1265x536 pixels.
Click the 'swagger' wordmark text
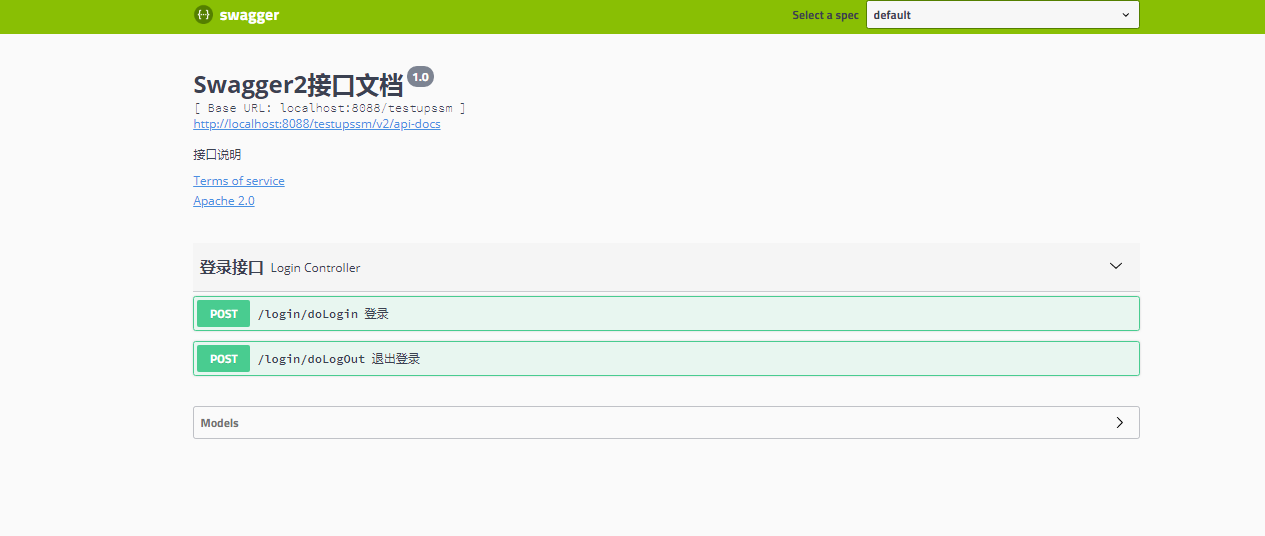[249, 15]
